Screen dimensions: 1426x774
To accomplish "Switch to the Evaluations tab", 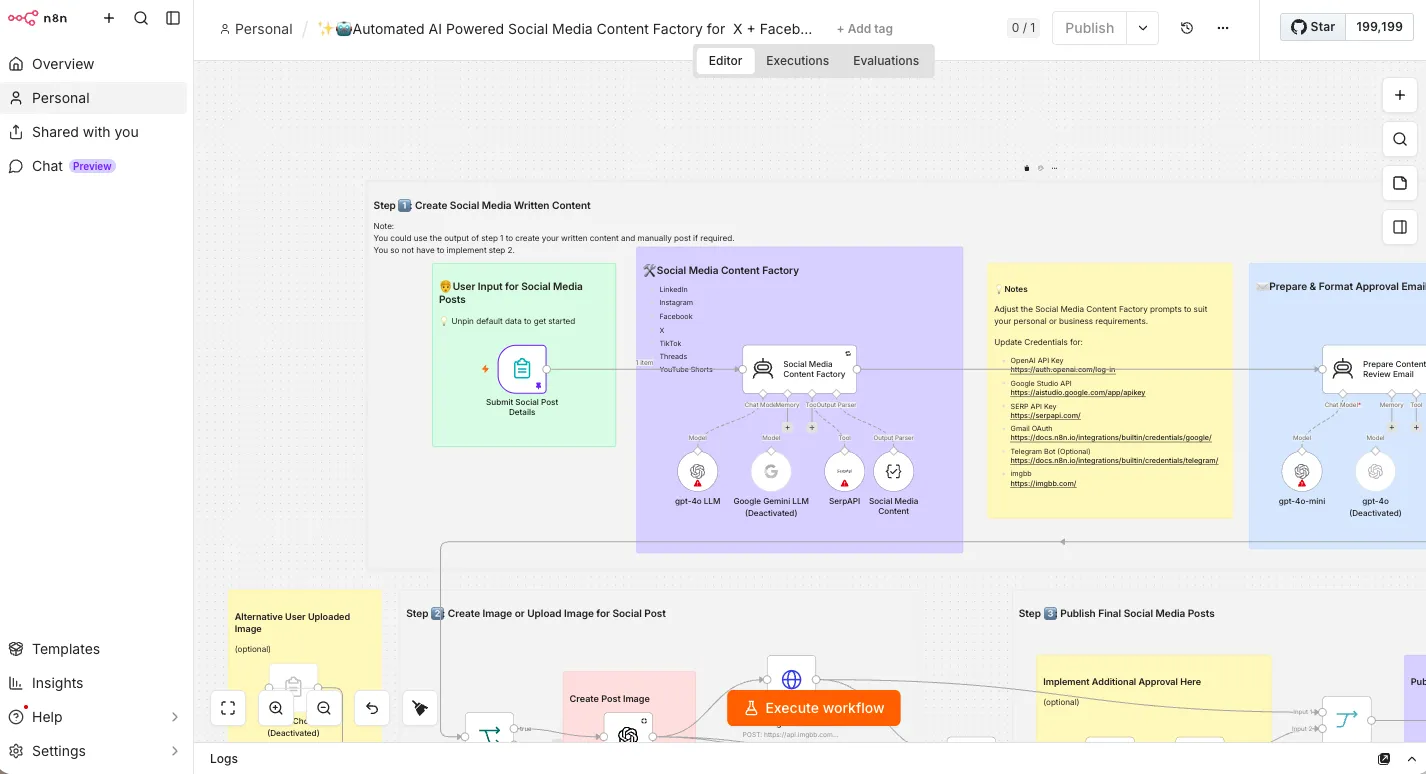I will tap(885, 61).
